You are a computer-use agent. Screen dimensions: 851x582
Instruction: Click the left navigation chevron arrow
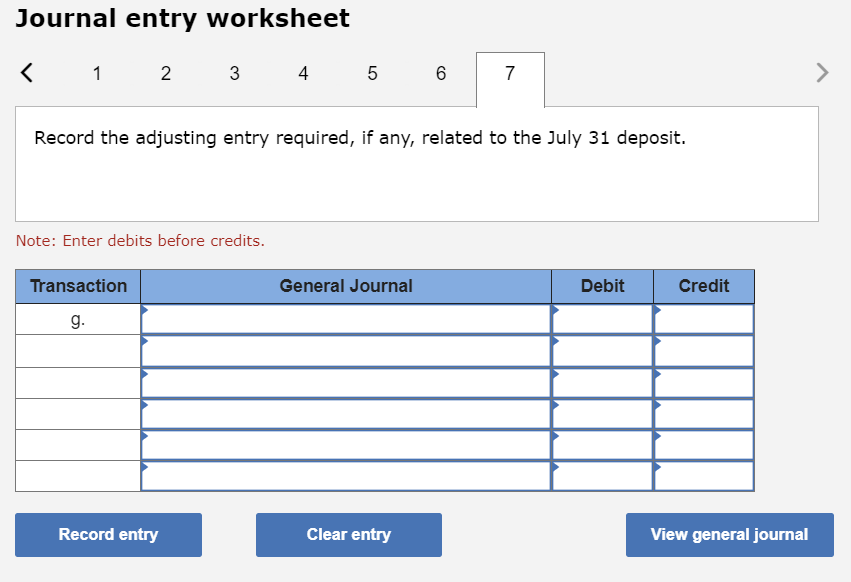point(26,72)
